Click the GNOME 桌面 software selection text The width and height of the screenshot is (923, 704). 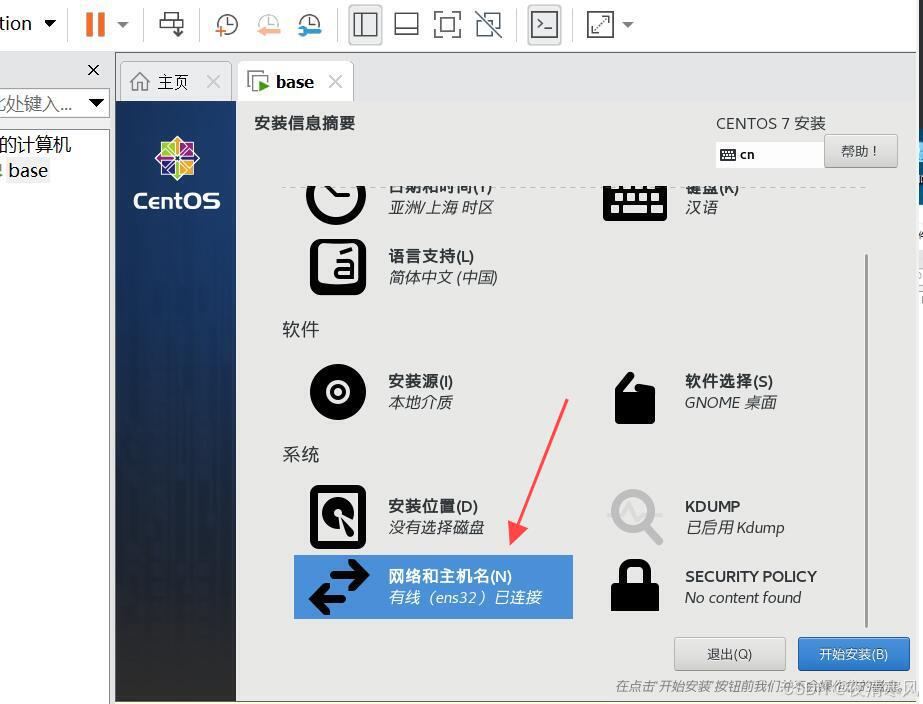click(731, 403)
